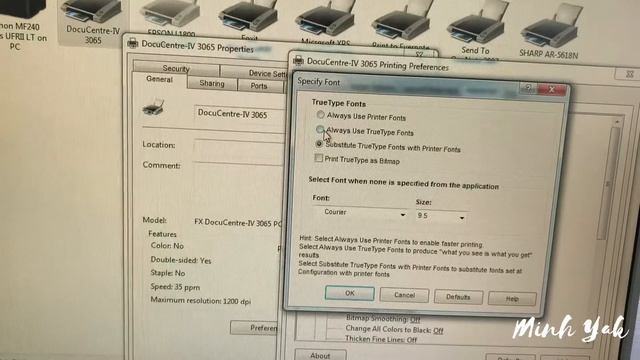Enable Print TrueType as Bitmap checkbox
This screenshot has height=360, width=640.
tap(318, 158)
